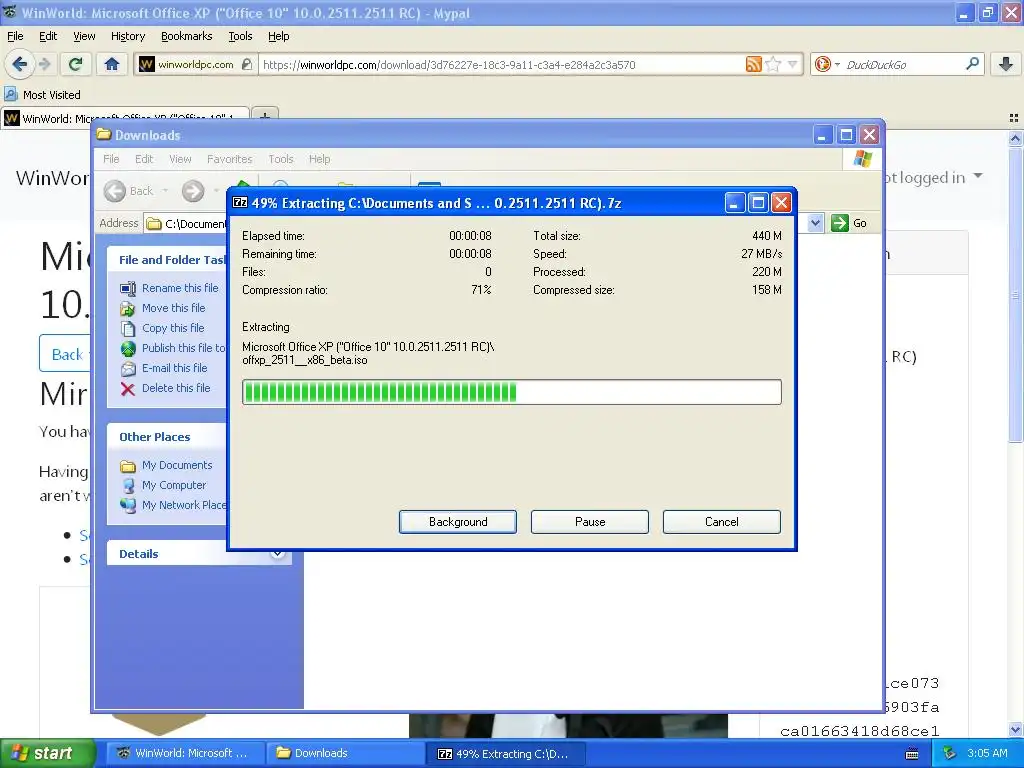Cancel the extraction
The height and width of the screenshot is (768, 1024).
point(722,522)
